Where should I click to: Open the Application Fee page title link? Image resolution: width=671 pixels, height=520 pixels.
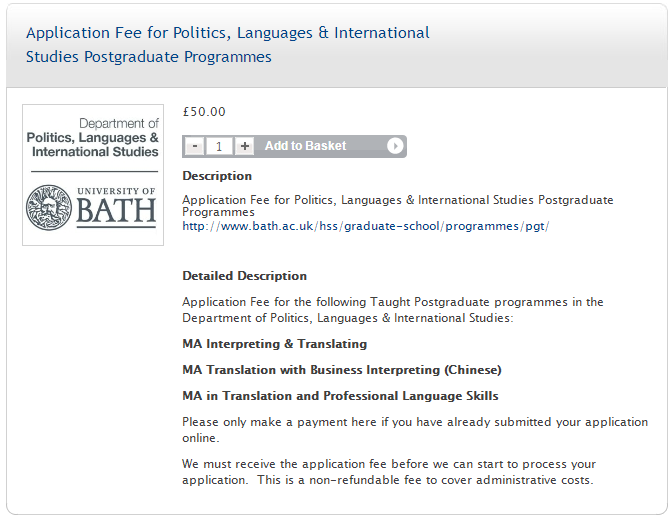pos(228,45)
